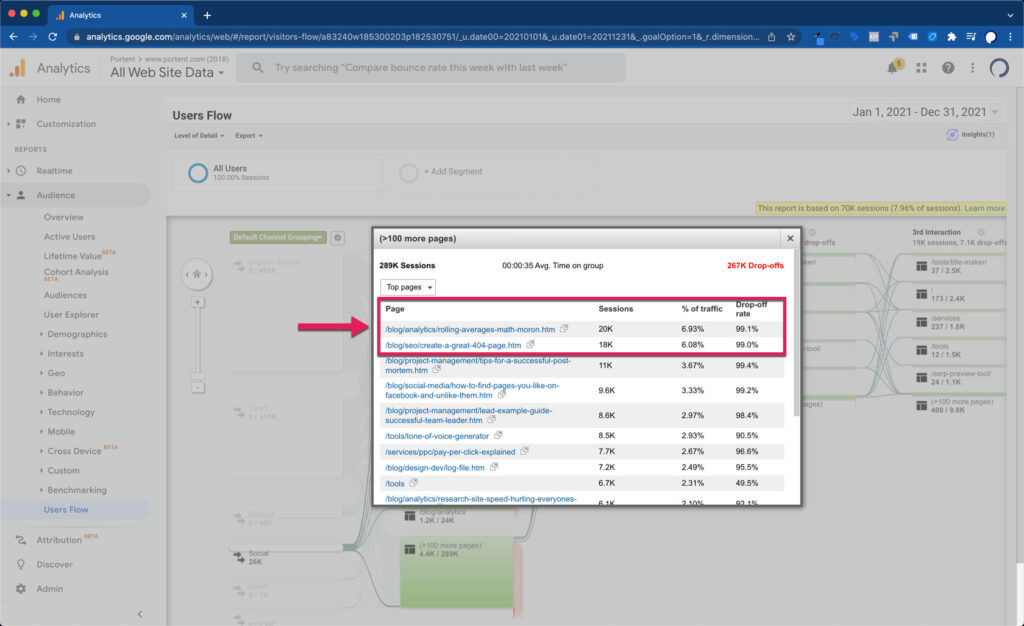
Task: Open Cohort Analysis report
Action: coord(76,272)
